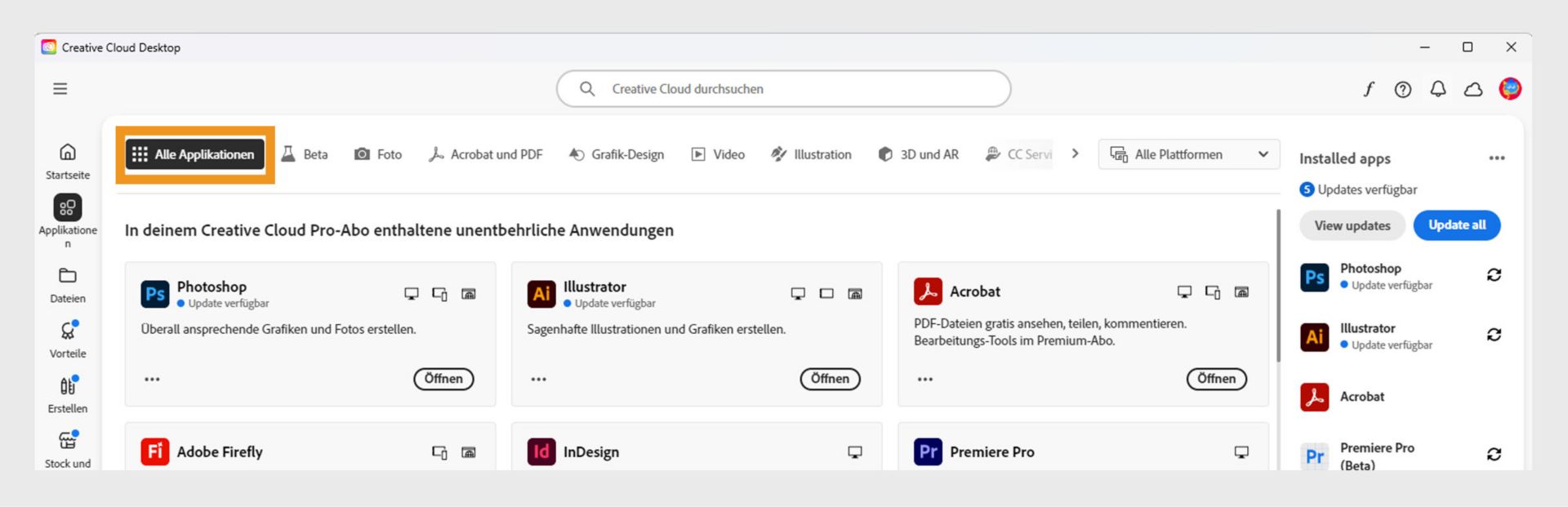The height and width of the screenshot is (507, 1568).
Task: Open Illustrator card more options (...)
Action: (x=538, y=380)
